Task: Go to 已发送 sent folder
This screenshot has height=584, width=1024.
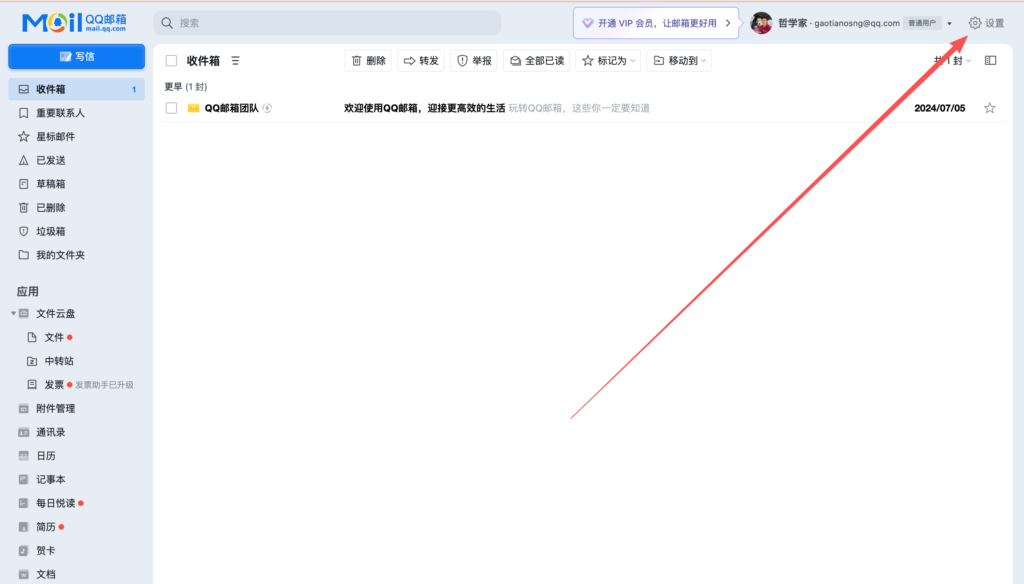Action: tap(50, 160)
